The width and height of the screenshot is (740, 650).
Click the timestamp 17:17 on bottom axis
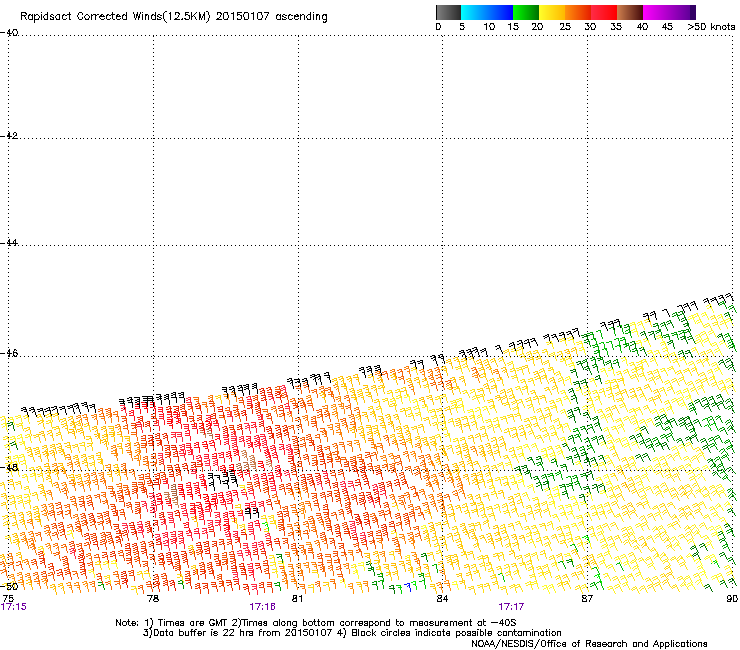[511, 607]
